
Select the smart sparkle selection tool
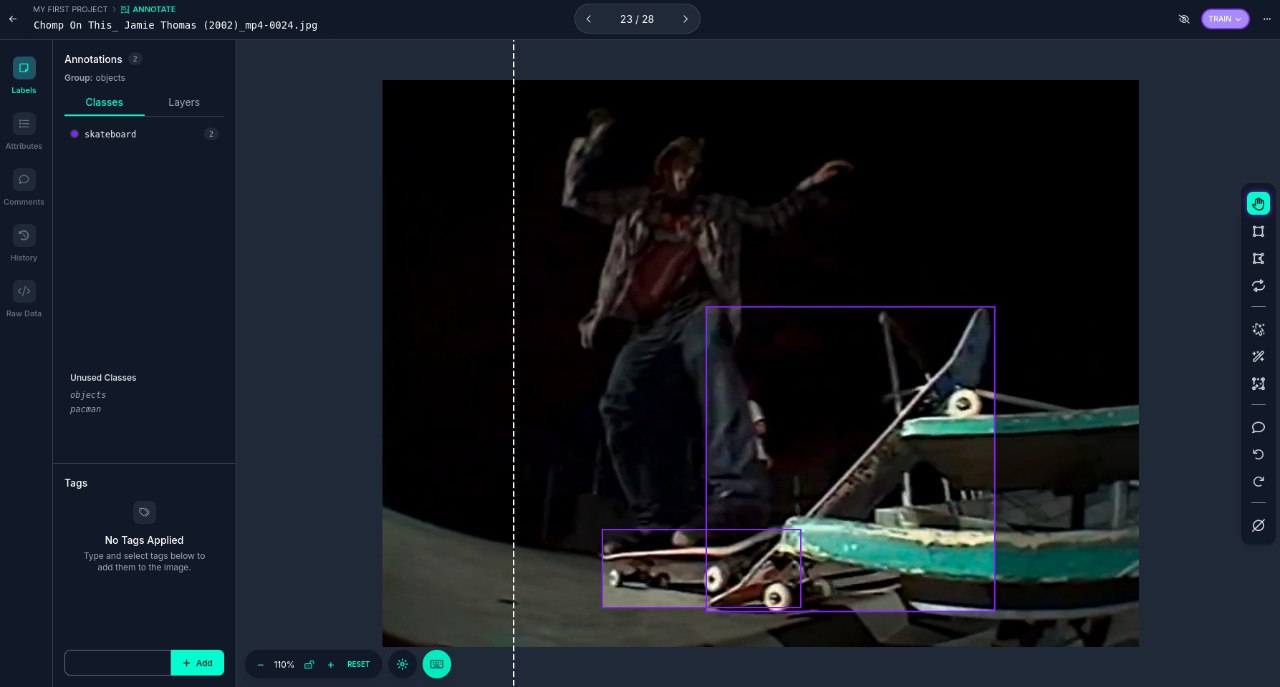pos(1258,329)
